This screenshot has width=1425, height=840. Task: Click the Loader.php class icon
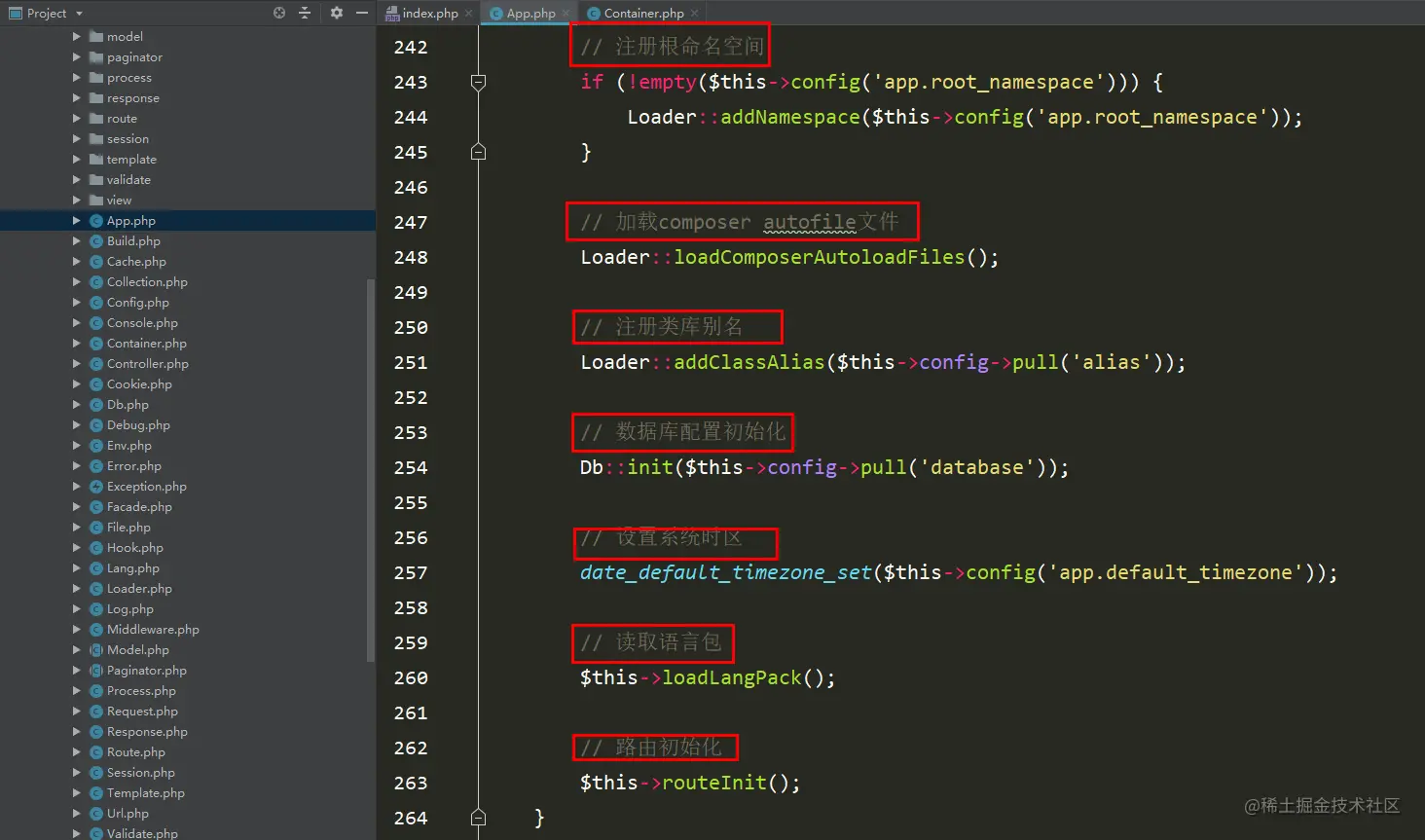(96, 589)
